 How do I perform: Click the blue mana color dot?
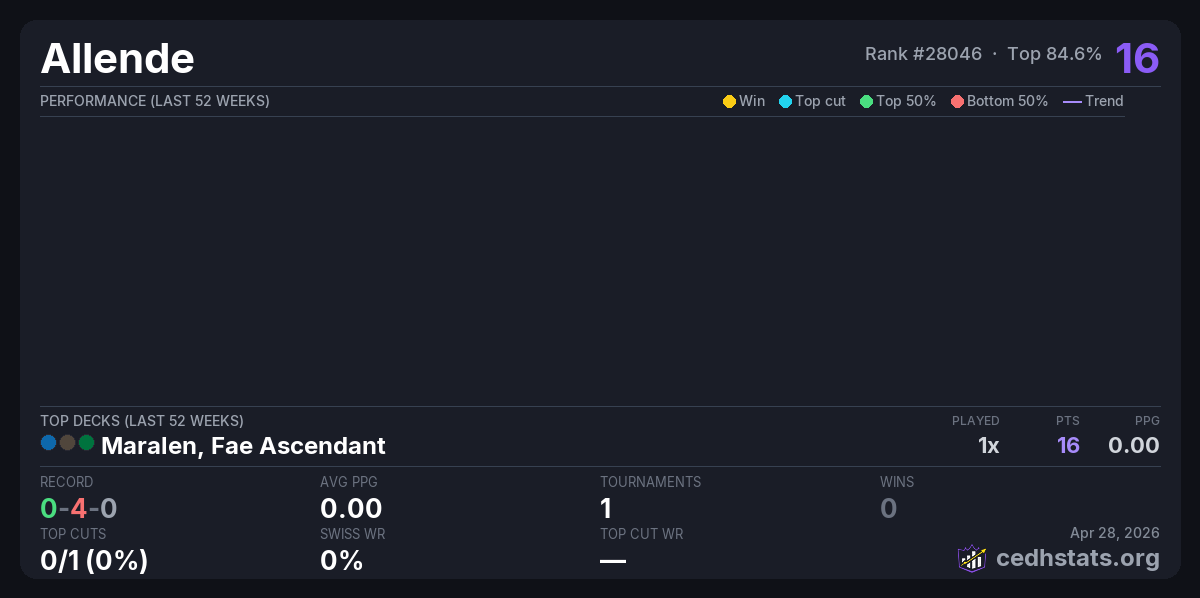coord(48,442)
